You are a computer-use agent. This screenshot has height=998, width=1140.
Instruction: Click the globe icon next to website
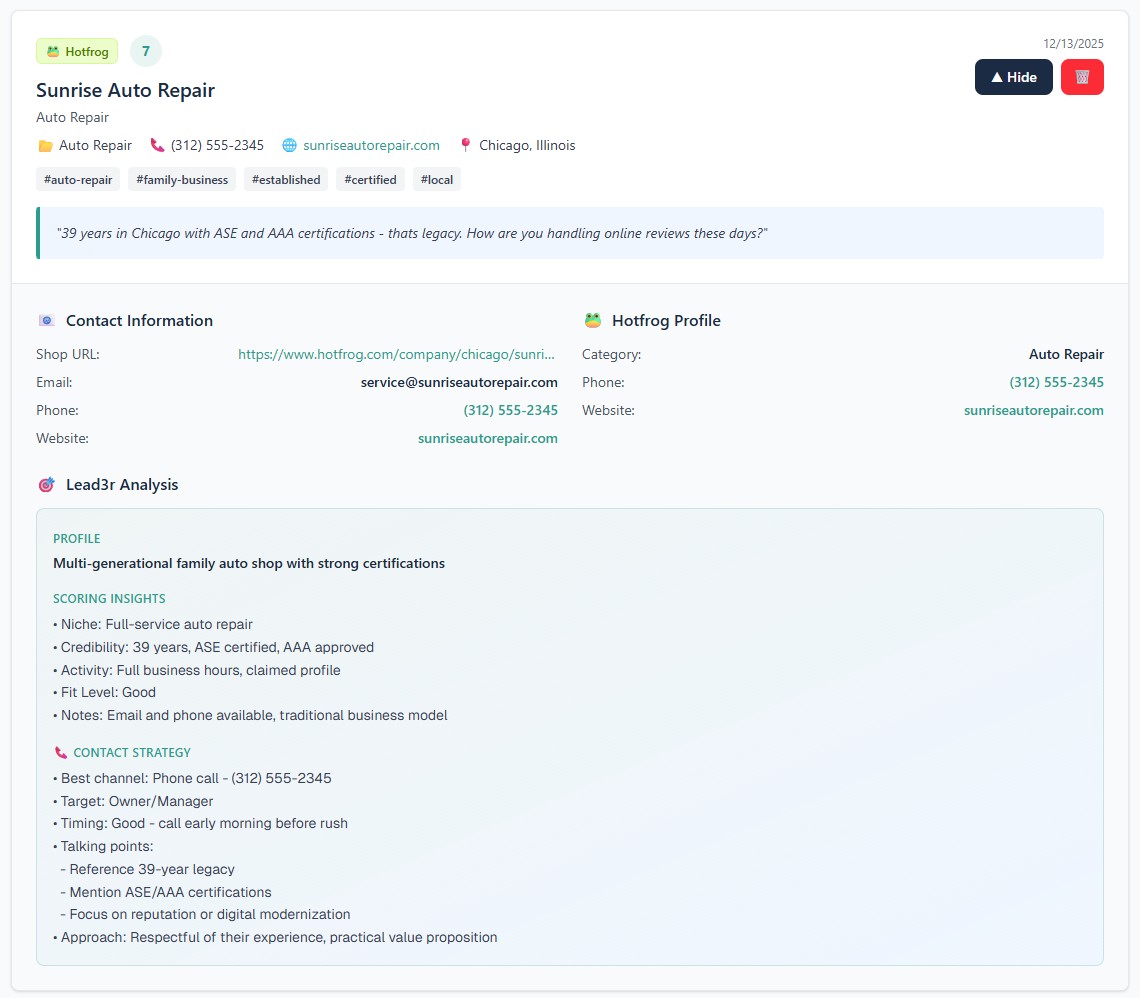coord(290,146)
